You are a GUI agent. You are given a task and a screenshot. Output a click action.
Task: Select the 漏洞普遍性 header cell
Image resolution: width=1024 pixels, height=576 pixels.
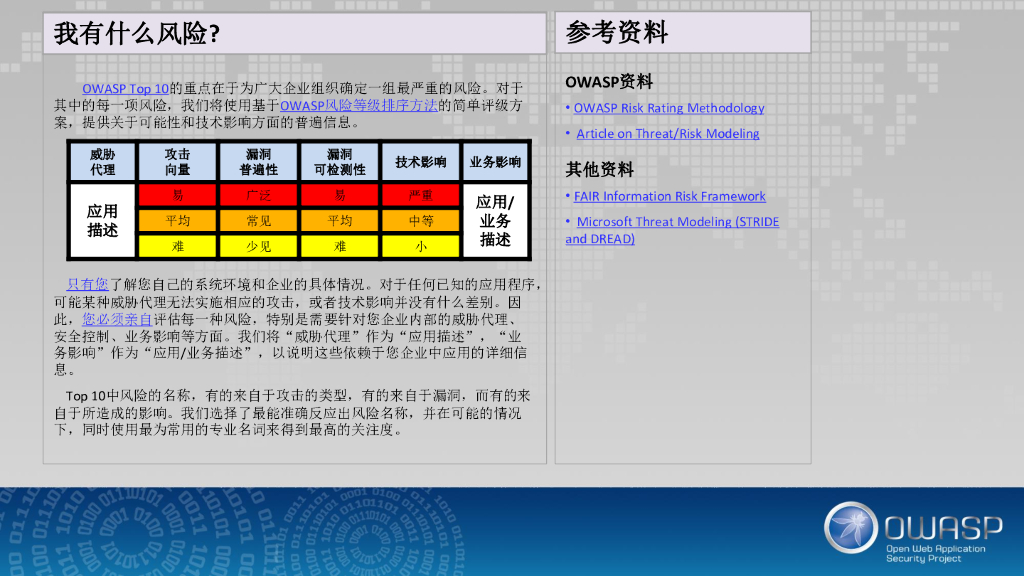pos(259,162)
